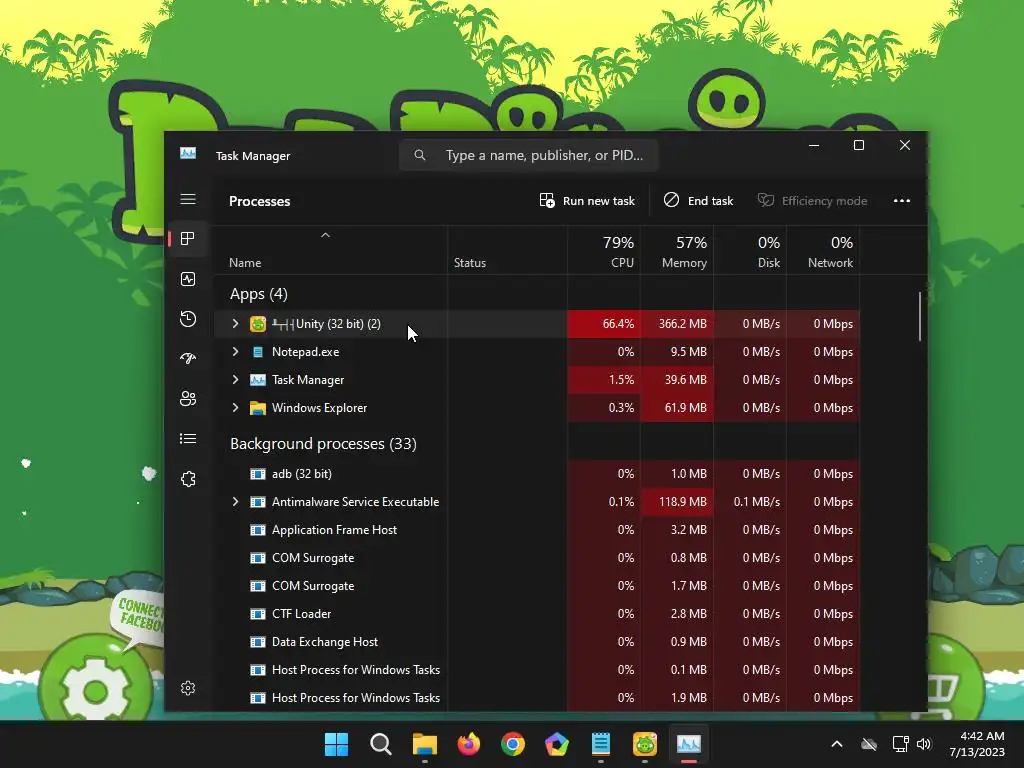Launch Firefox from the taskbar
The height and width of the screenshot is (768, 1024).
click(x=469, y=744)
